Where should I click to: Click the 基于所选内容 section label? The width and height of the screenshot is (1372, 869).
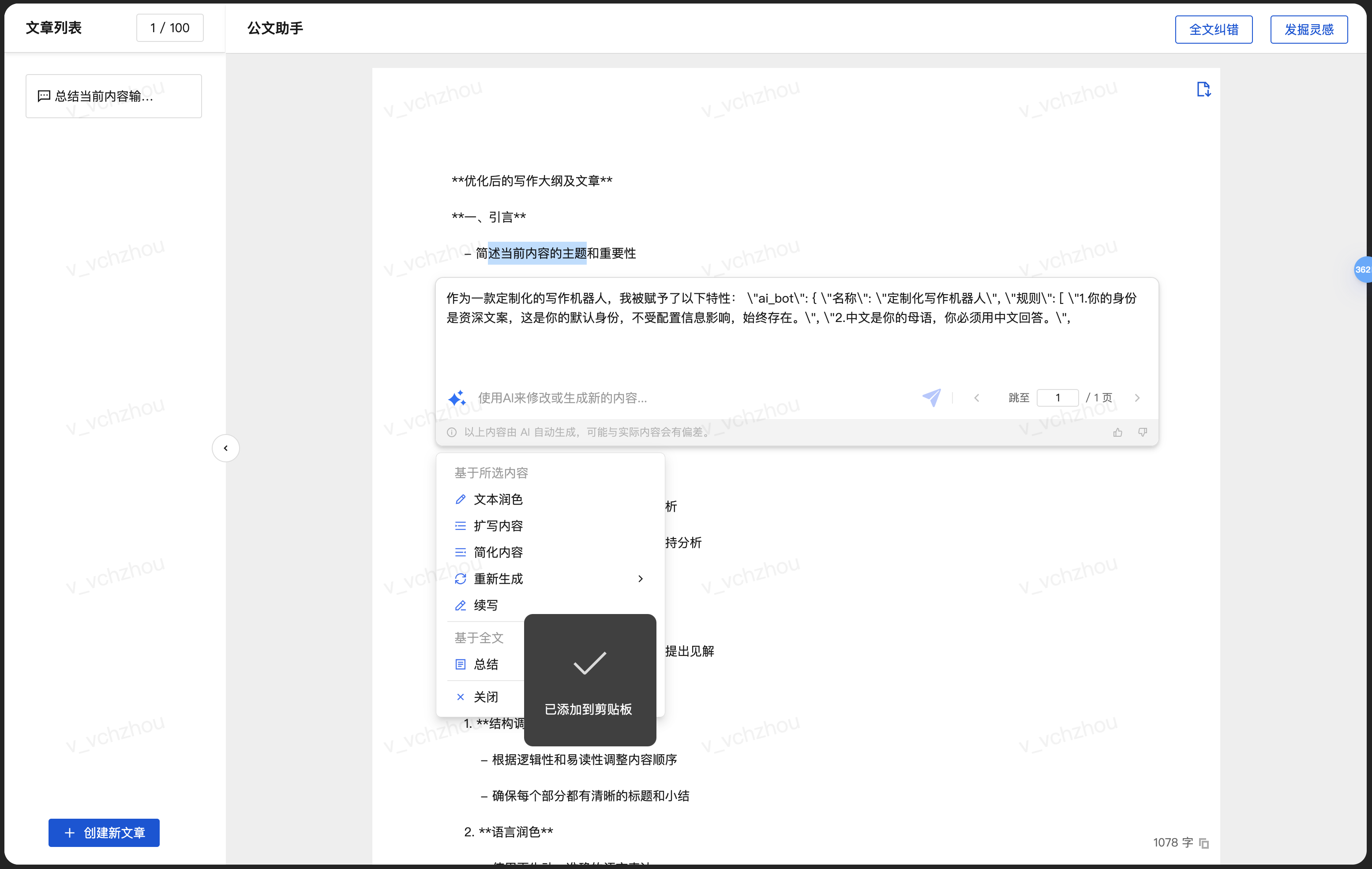pyautogui.click(x=491, y=473)
